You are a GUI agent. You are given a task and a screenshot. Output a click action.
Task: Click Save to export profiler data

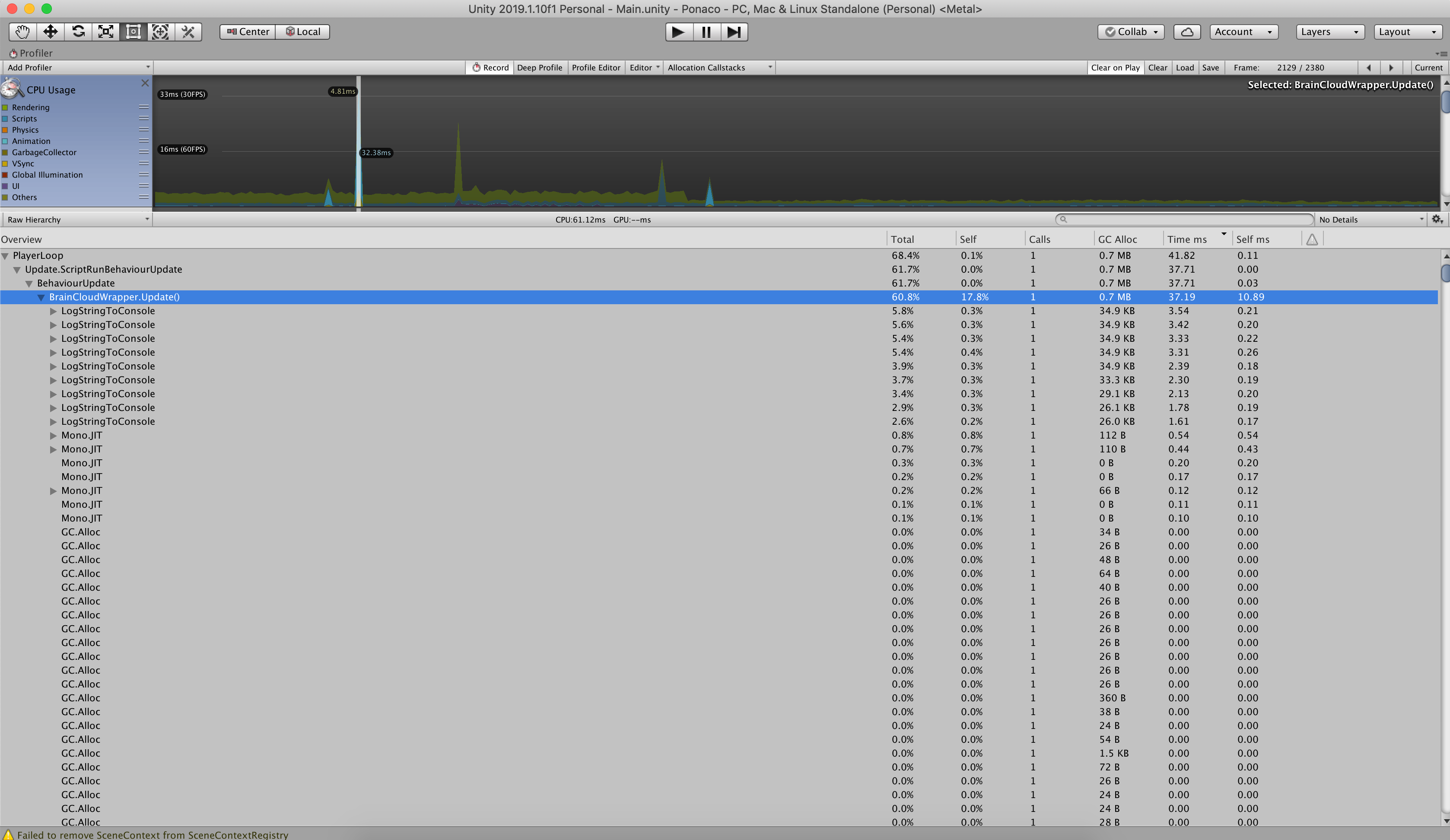point(1211,67)
